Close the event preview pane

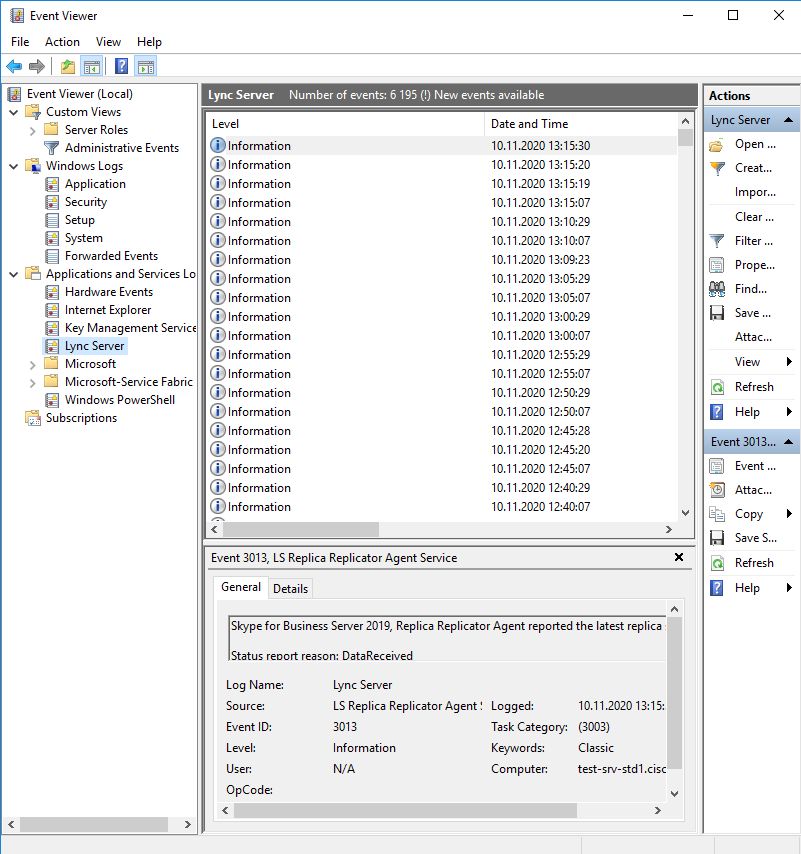(679, 557)
